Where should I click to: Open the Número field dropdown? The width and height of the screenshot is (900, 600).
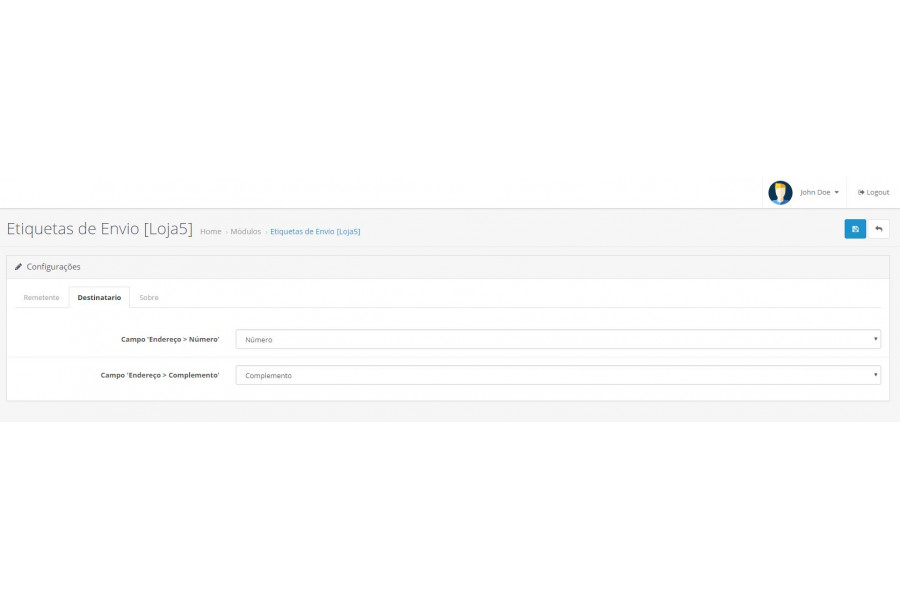click(558, 339)
